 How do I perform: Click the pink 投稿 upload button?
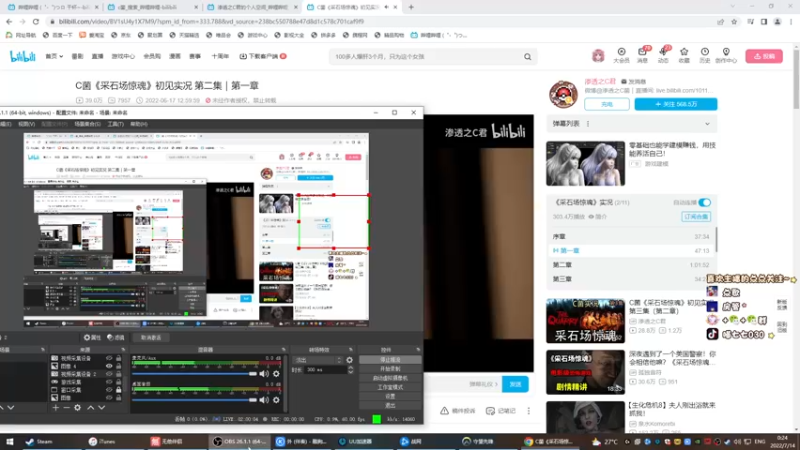[x=764, y=56]
